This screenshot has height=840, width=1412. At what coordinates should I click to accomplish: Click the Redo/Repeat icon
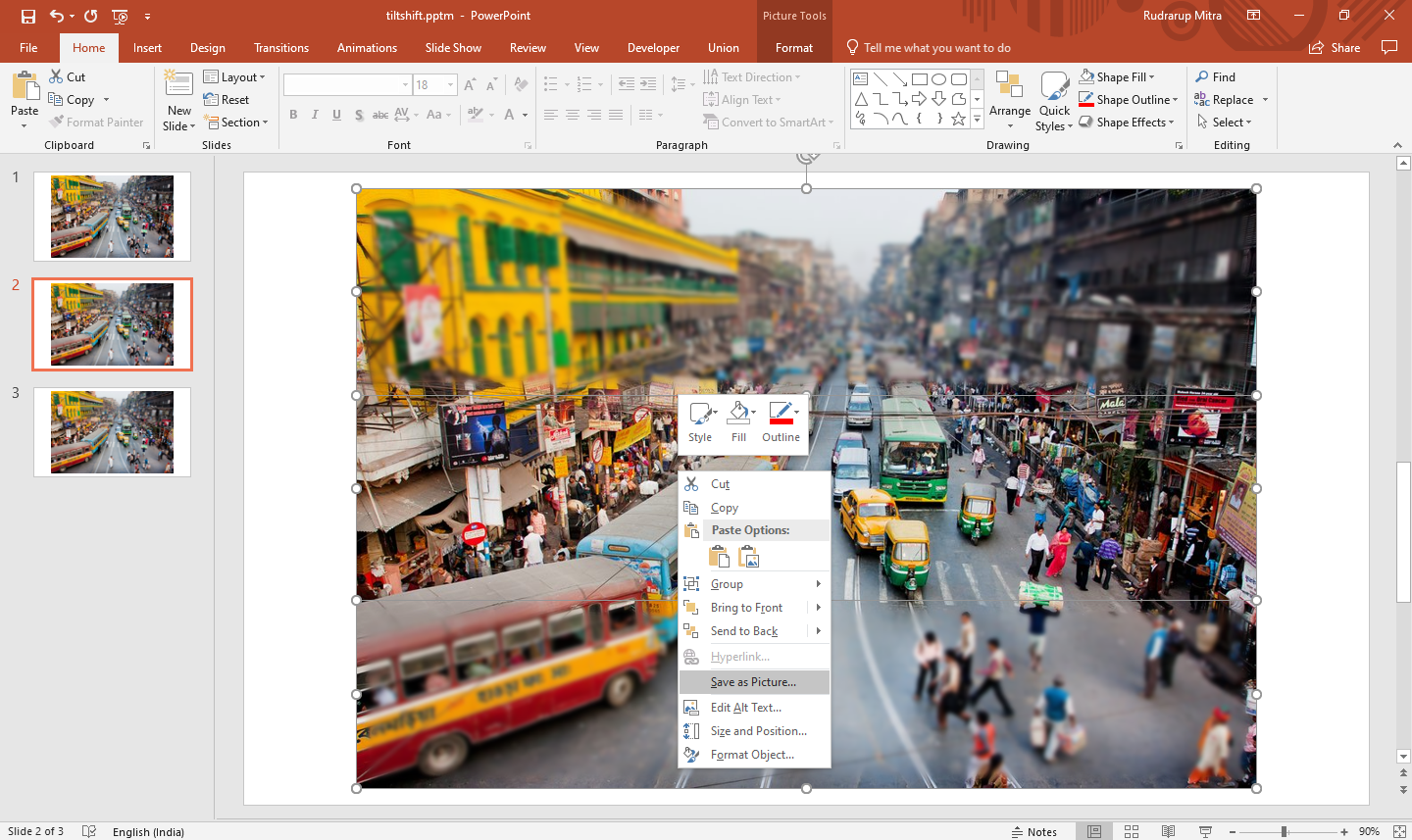pyautogui.click(x=90, y=16)
